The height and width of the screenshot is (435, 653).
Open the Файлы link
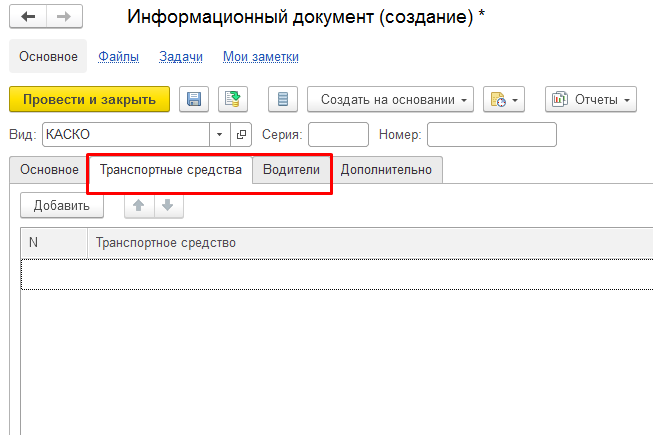(x=118, y=57)
